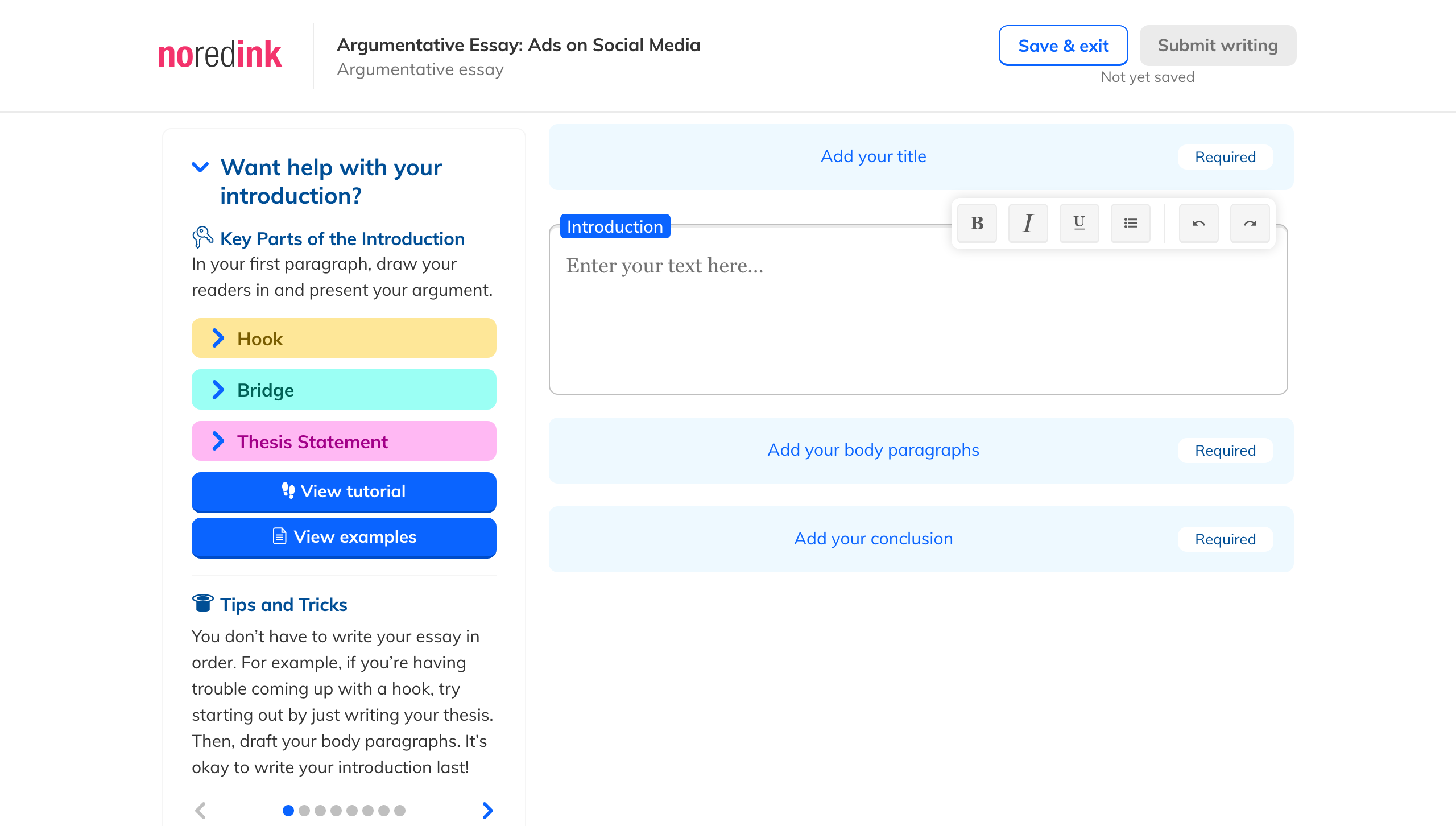Select the second tips carousel dot

coord(304,810)
